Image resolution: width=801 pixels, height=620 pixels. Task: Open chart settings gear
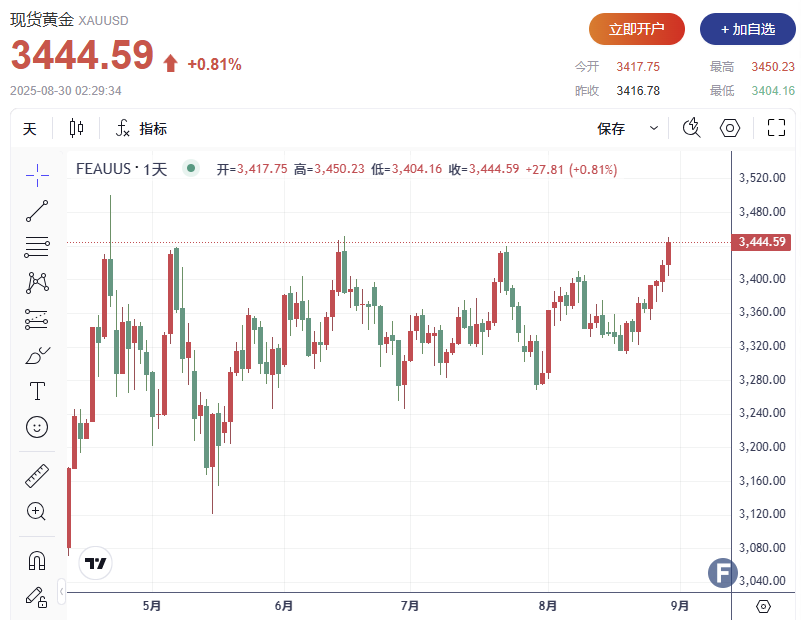click(729, 128)
